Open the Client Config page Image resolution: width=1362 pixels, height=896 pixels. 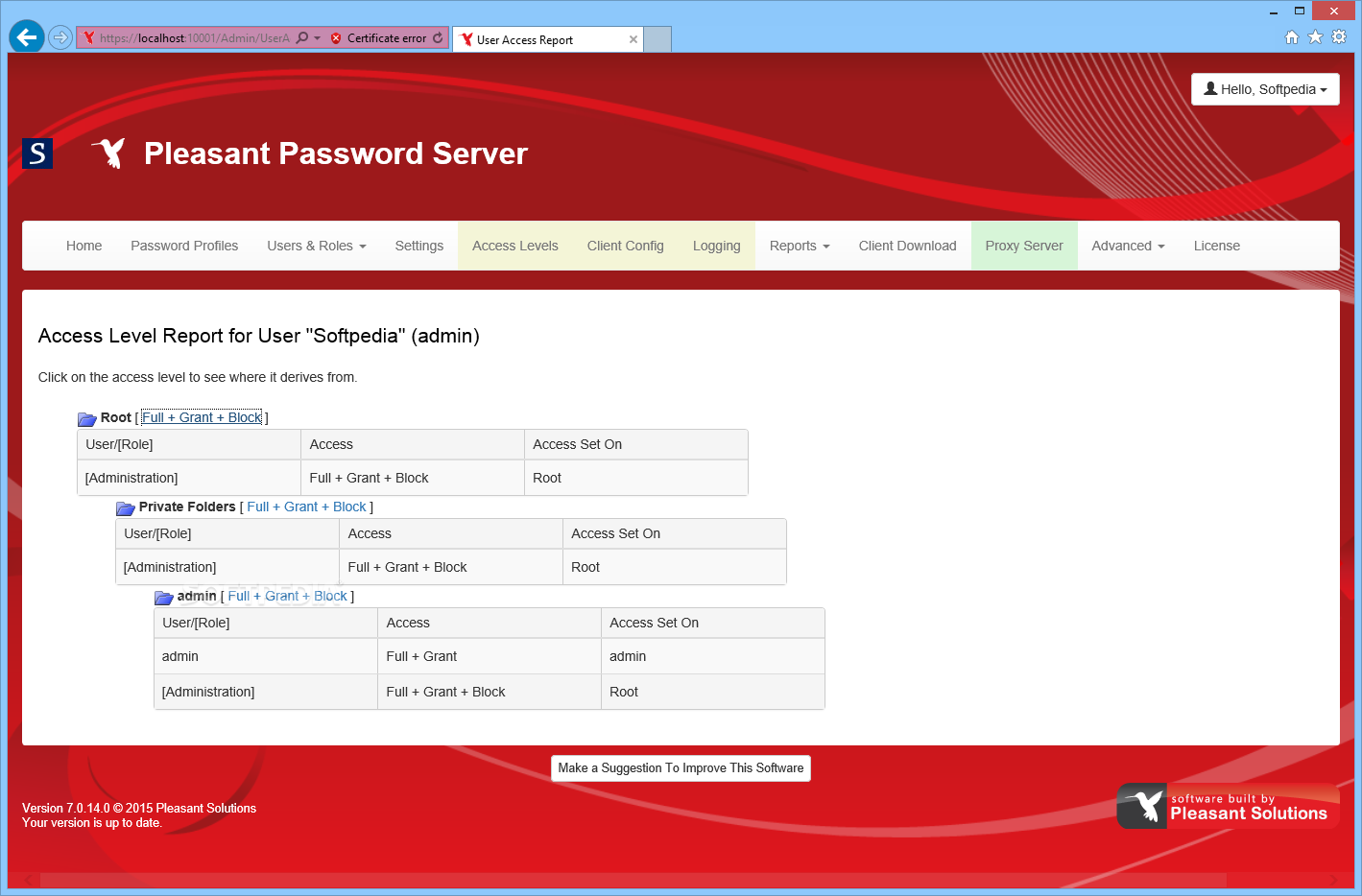click(x=626, y=246)
